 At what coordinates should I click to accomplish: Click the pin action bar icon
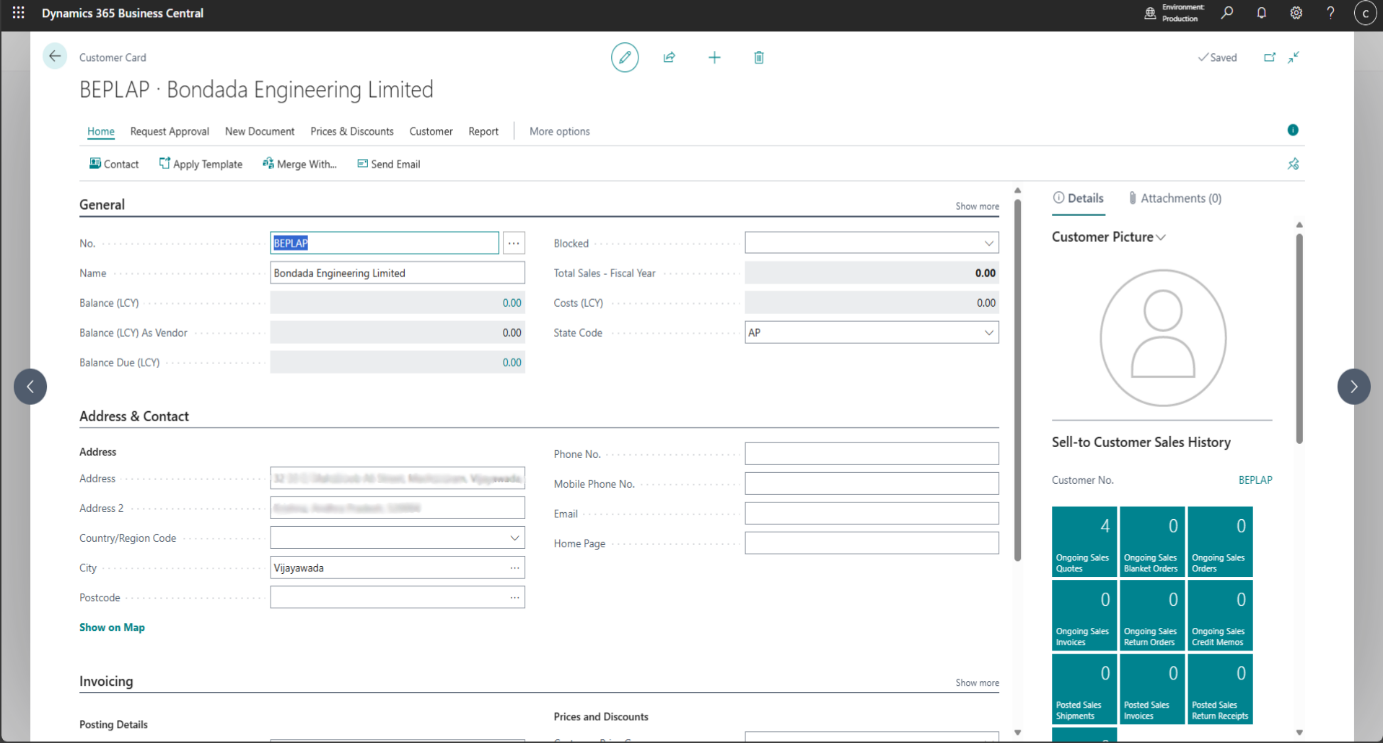(x=1293, y=164)
